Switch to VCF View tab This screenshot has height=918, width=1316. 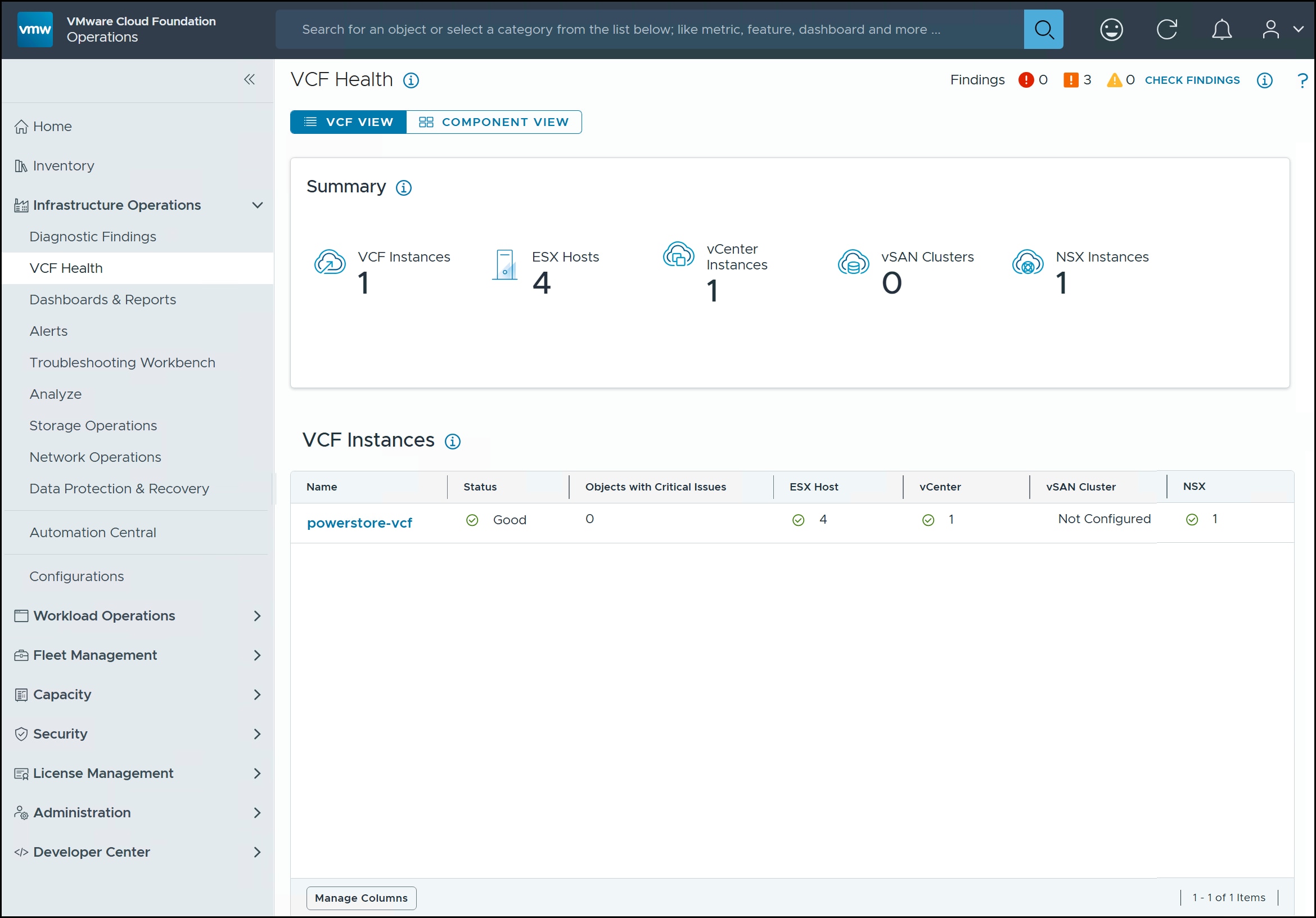348,122
